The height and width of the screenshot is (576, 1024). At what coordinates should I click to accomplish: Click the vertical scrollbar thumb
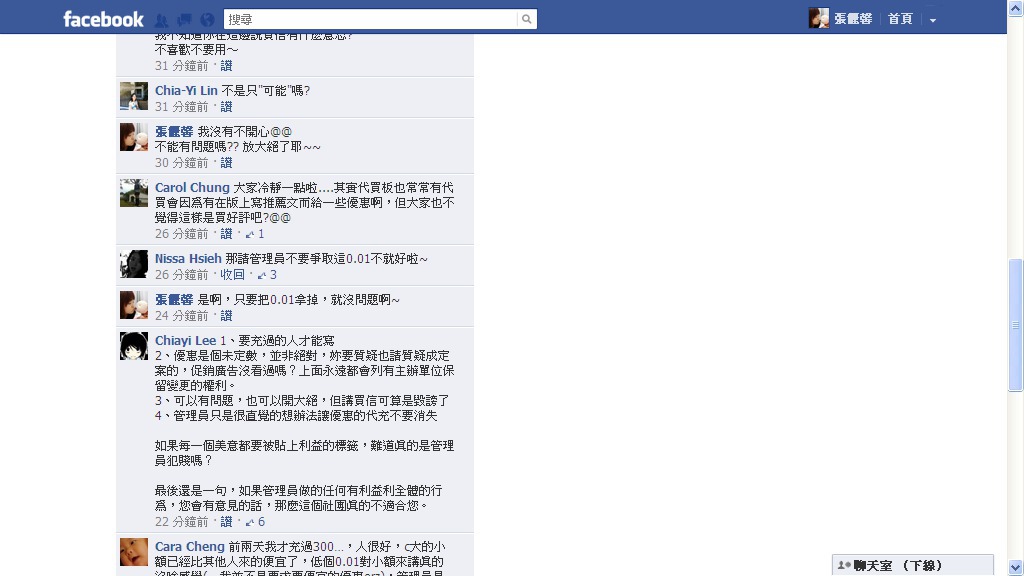click(x=1015, y=325)
